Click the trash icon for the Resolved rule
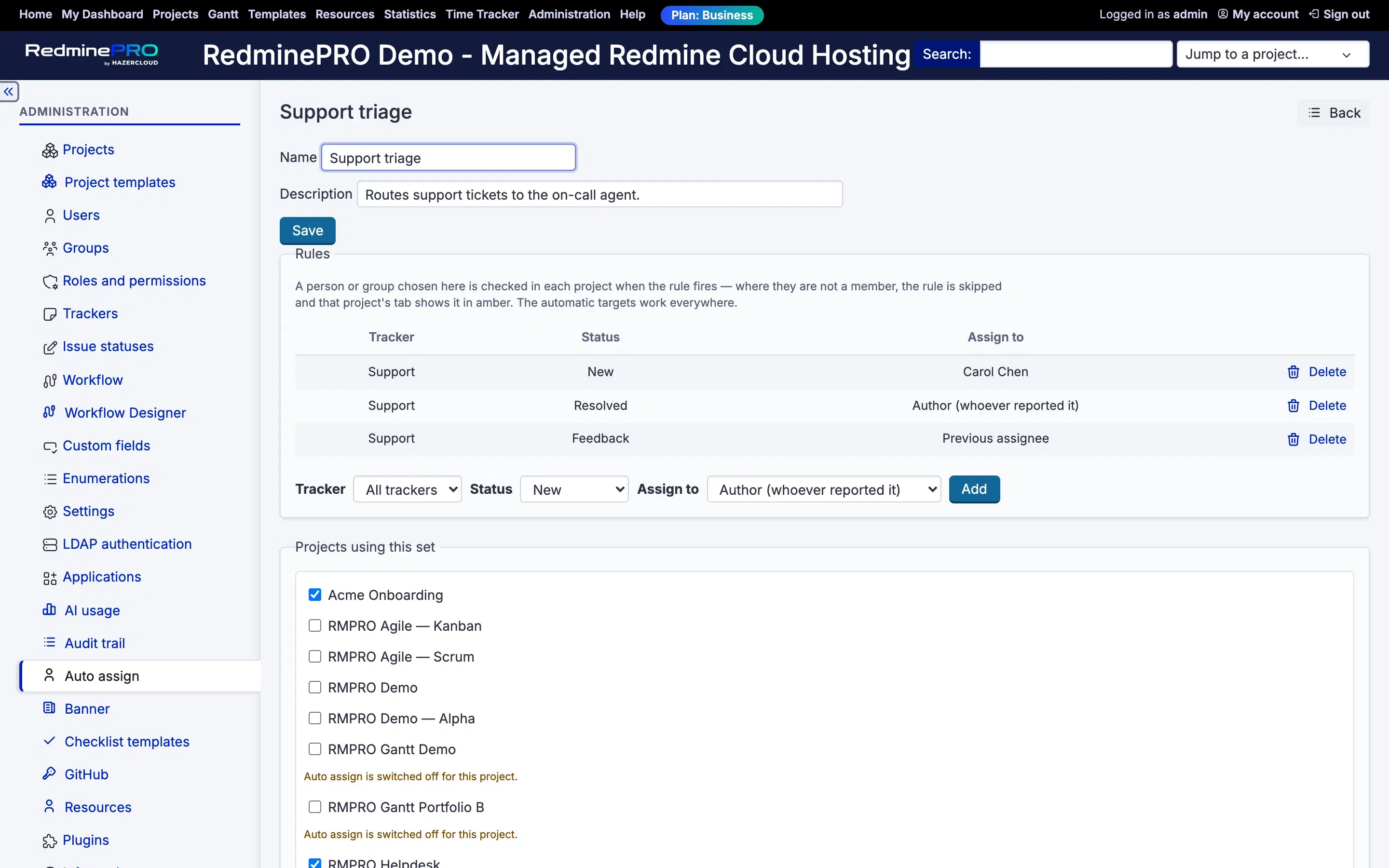The height and width of the screenshot is (868, 1389). (1293, 406)
